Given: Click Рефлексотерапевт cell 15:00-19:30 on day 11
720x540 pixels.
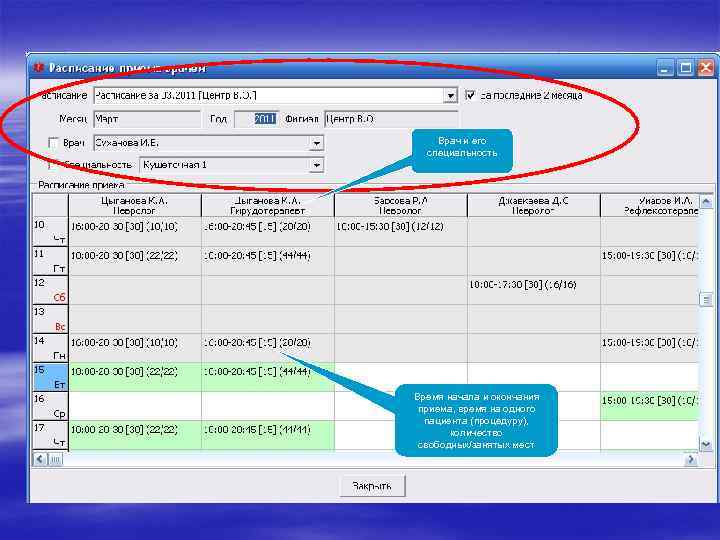Looking at the screenshot, I should point(650,261).
